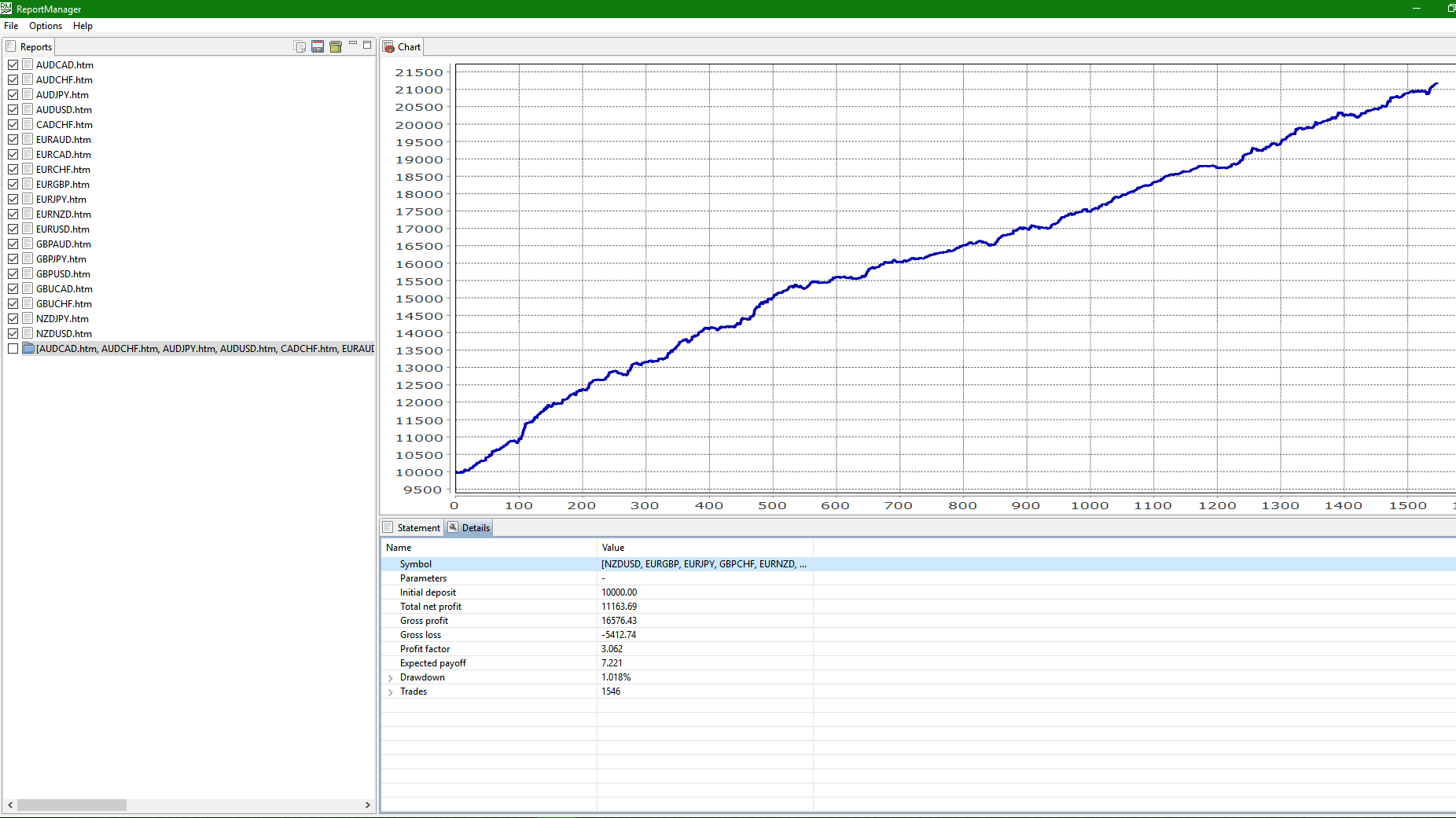Click the folder icon of the combined report row

28,348
